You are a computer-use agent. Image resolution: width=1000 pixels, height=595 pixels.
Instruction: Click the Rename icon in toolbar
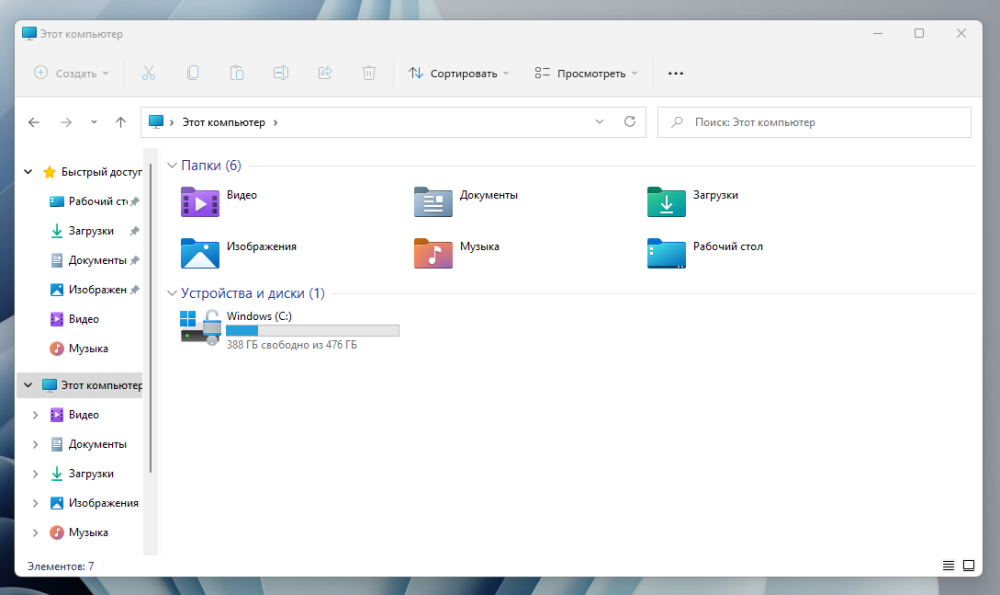[281, 73]
